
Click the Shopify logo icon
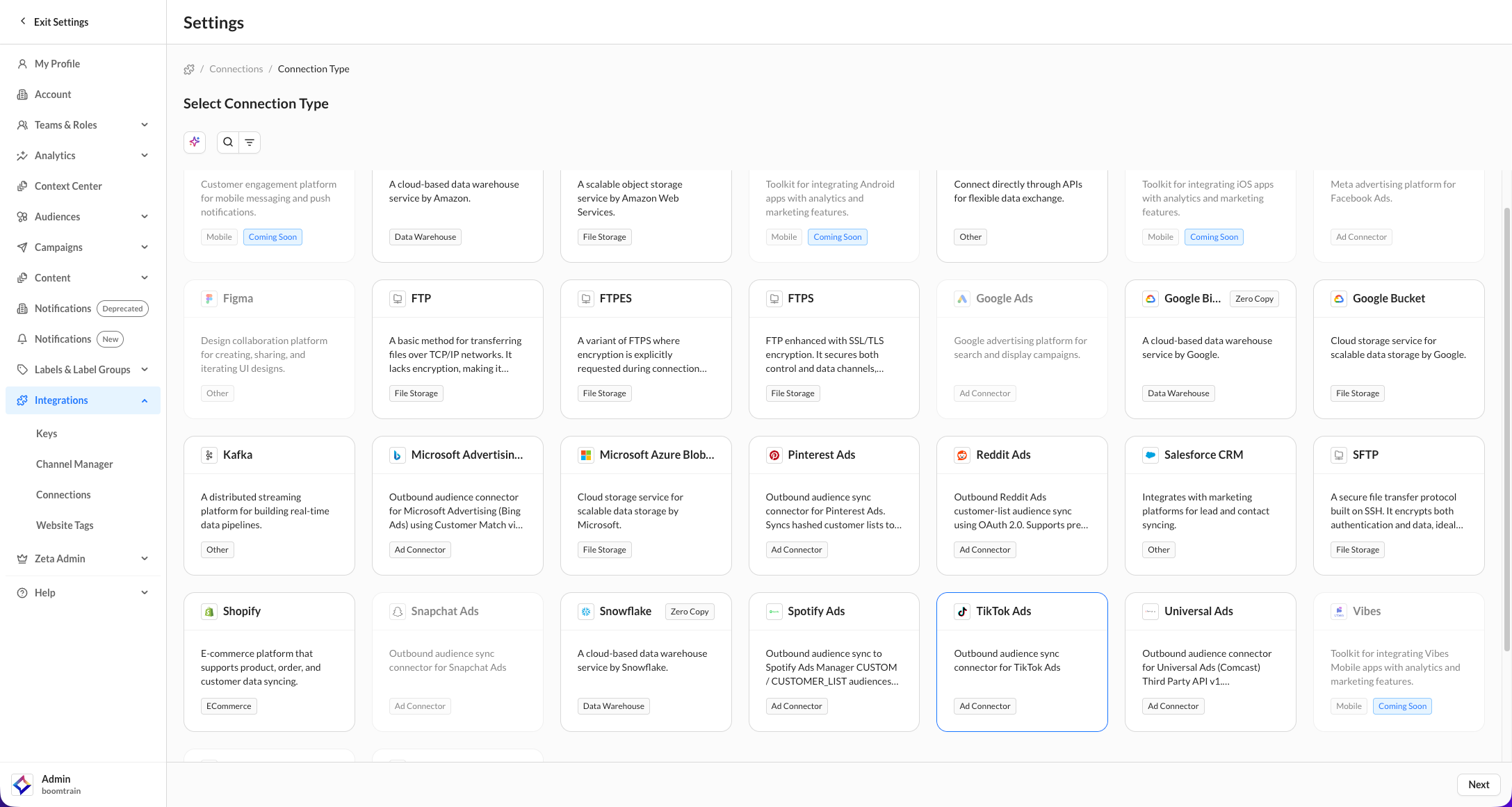209,612
